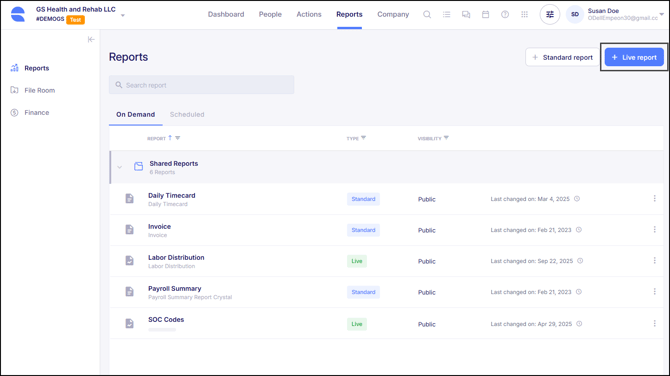Go to the People menu
This screenshot has width=670, height=376.
click(x=270, y=14)
